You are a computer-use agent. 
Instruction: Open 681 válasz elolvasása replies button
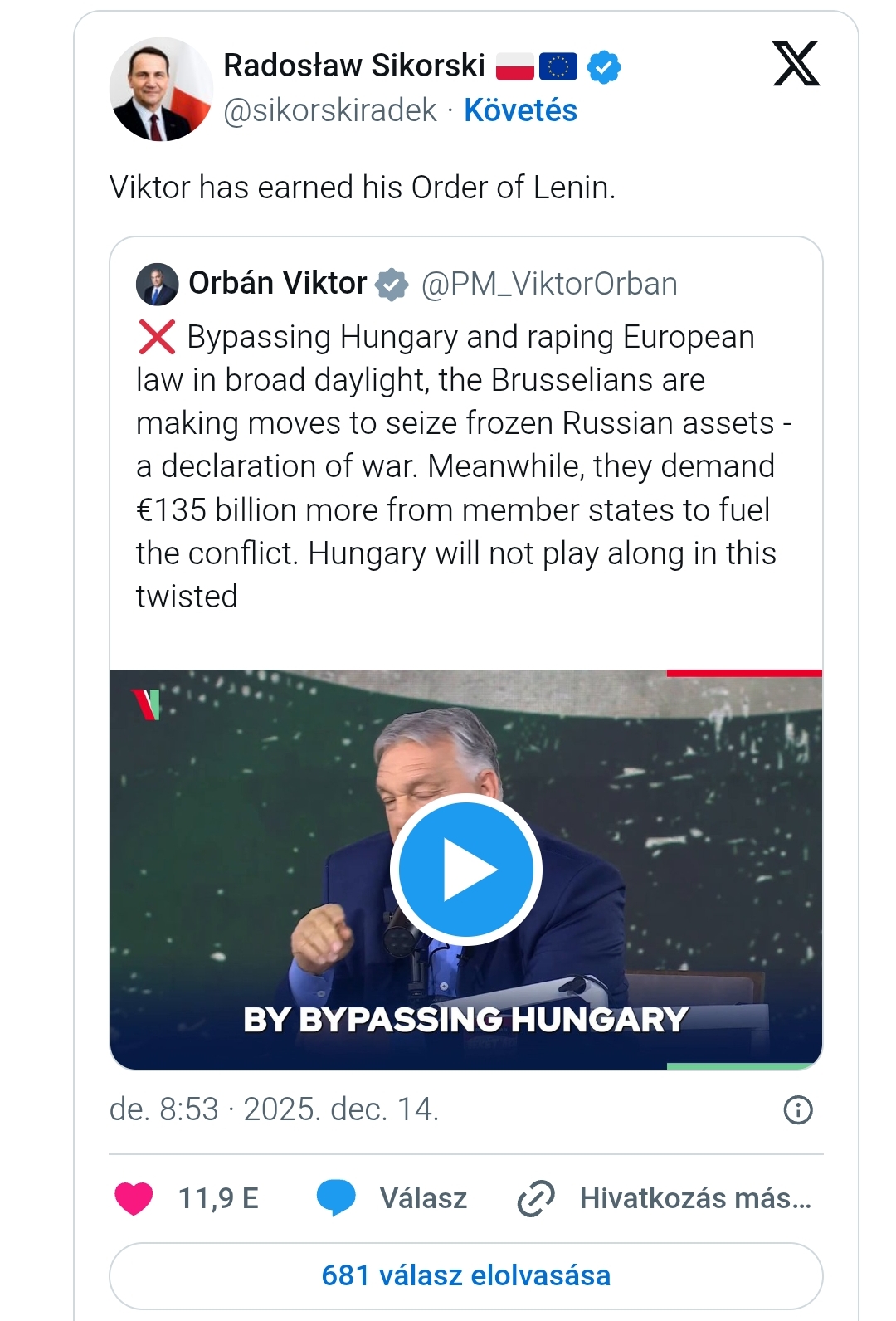[466, 1275]
